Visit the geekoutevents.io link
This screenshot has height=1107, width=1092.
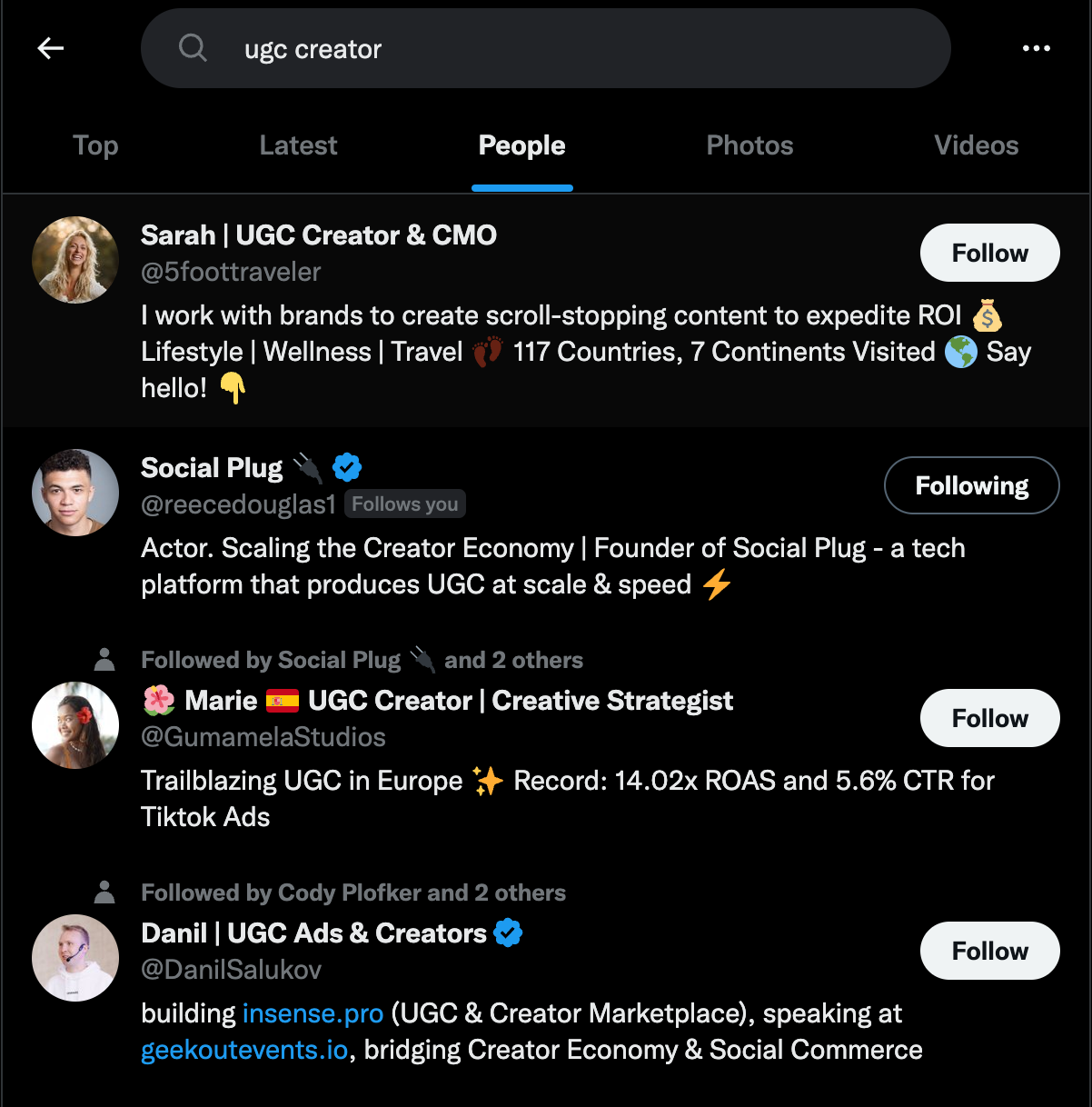click(x=244, y=1050)
